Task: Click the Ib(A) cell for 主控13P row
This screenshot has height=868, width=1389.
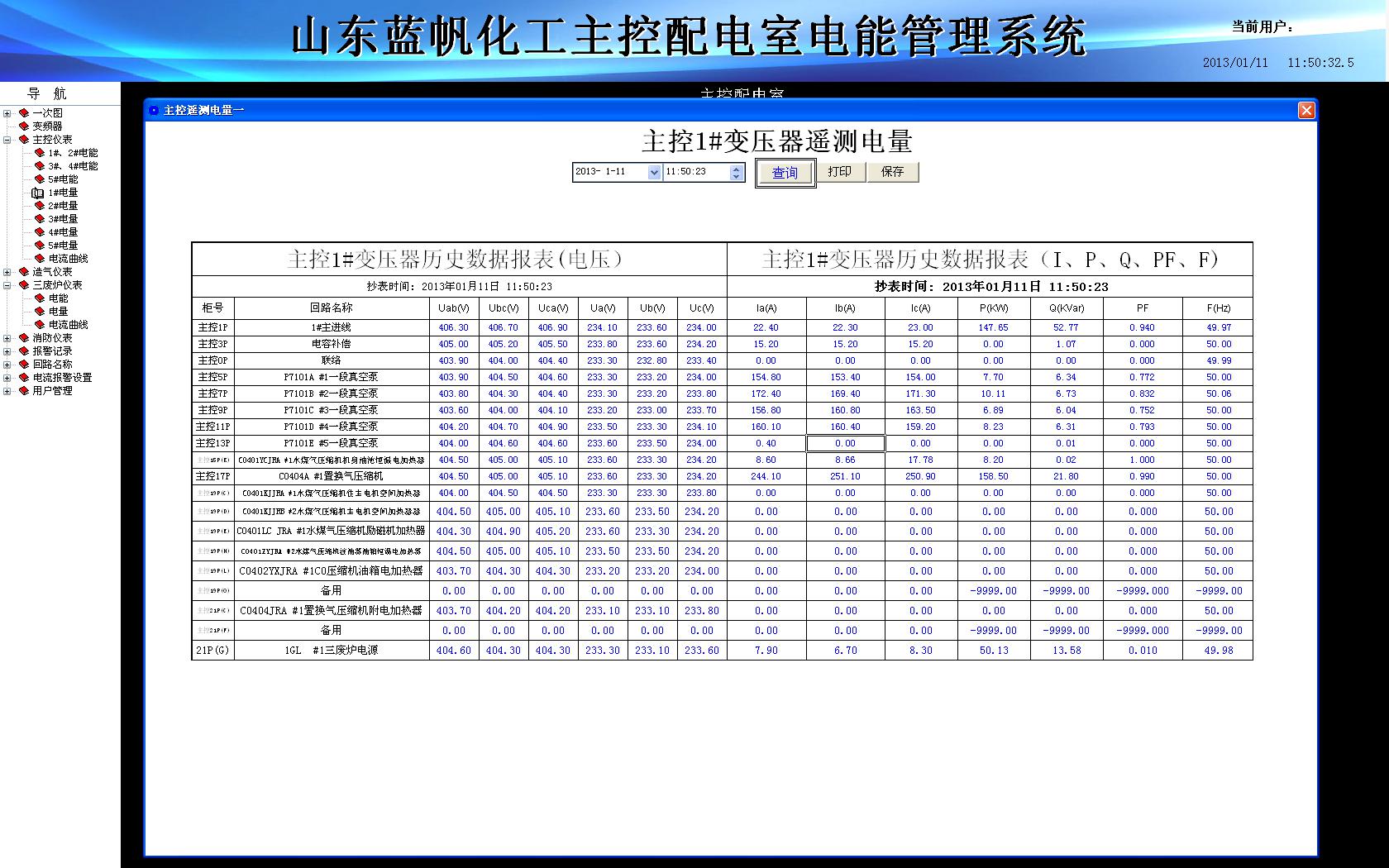Action: [845, 443]
